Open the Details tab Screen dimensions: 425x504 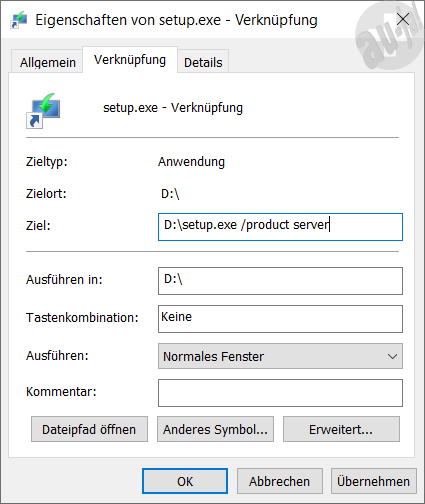(203, 62)
